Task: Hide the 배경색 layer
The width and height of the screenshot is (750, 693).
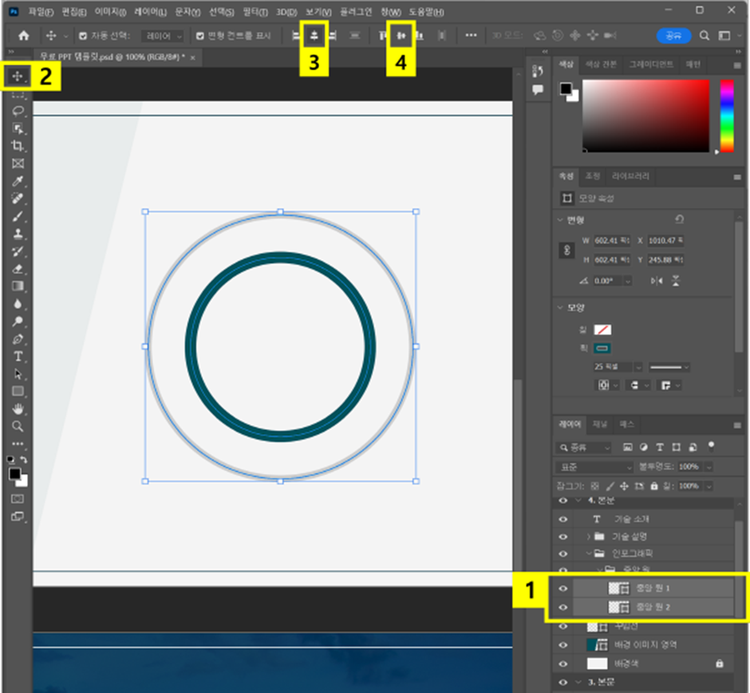Action: coord(563,663)
